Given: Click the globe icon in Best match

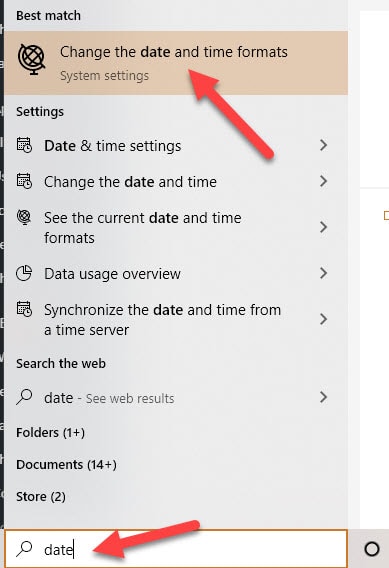Looking at the screenshot, I should click(32, 60).
